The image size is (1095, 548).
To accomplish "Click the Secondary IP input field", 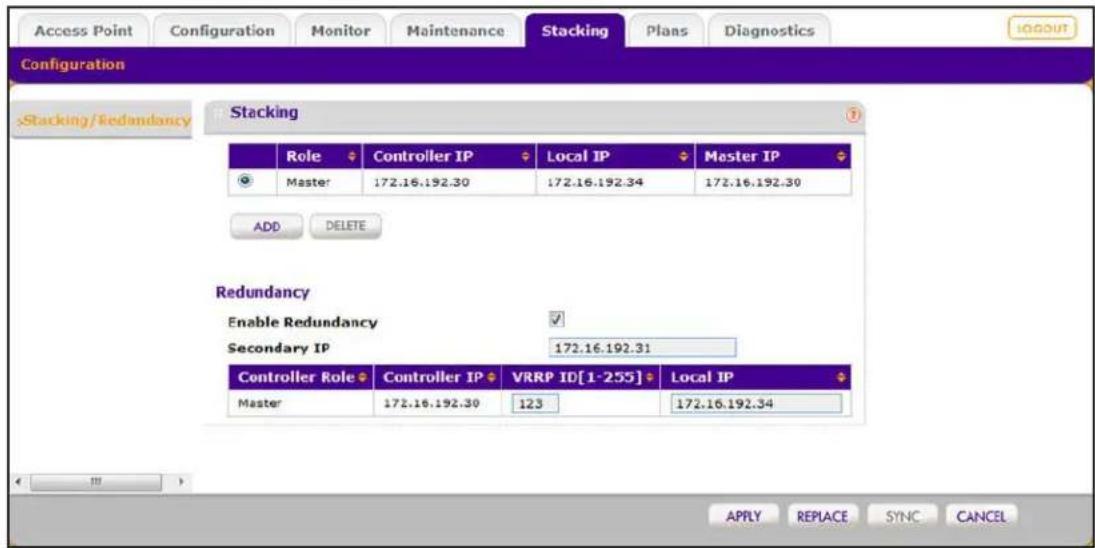I will click(642, 348).
